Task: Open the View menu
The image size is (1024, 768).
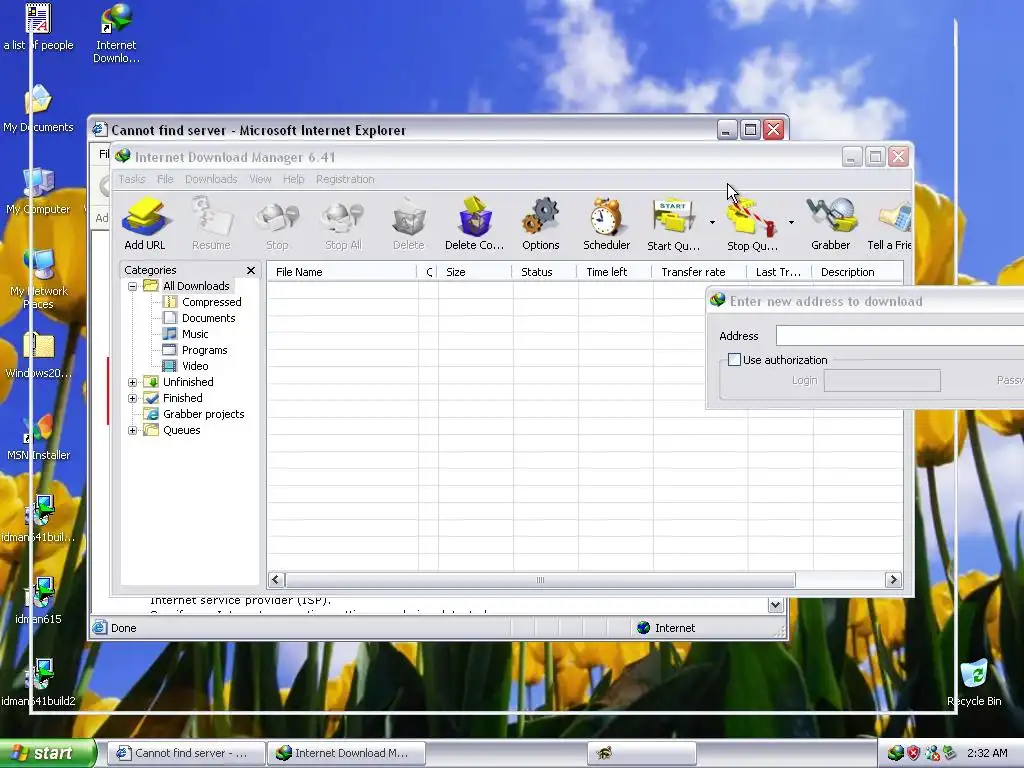Action: pyautogui.click(x=260, y=179)
